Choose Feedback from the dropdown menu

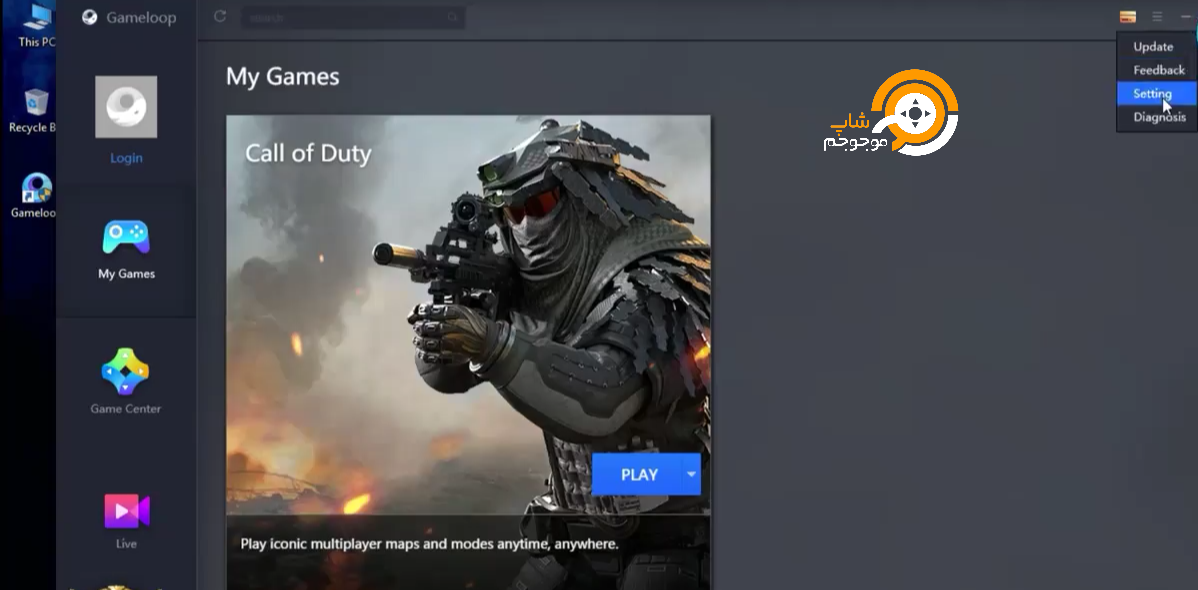point(1156,70)
